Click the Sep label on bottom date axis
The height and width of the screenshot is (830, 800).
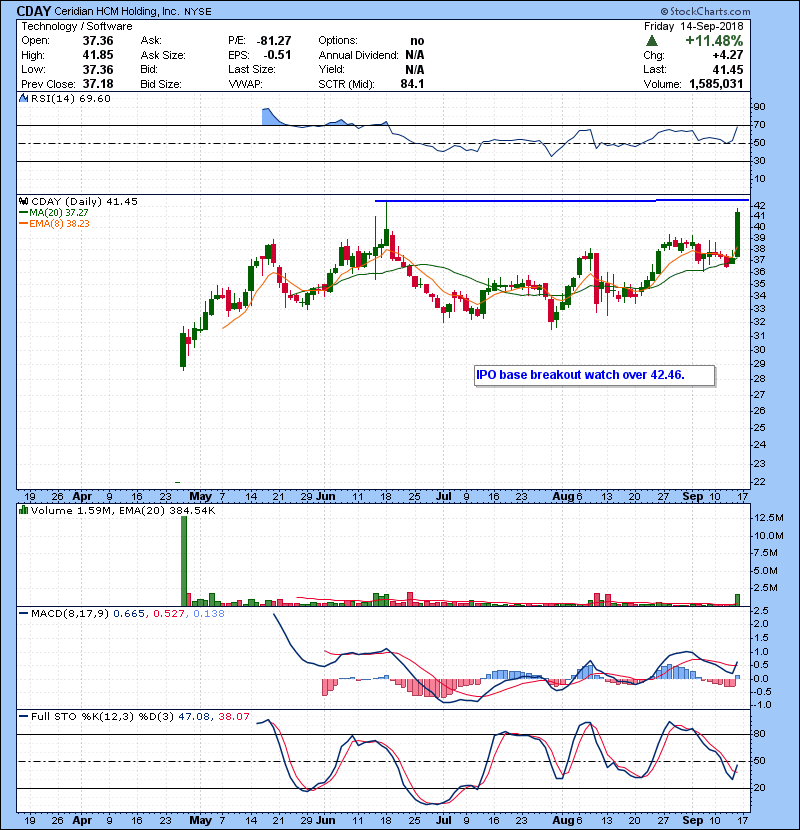click(x=693, y=820)
